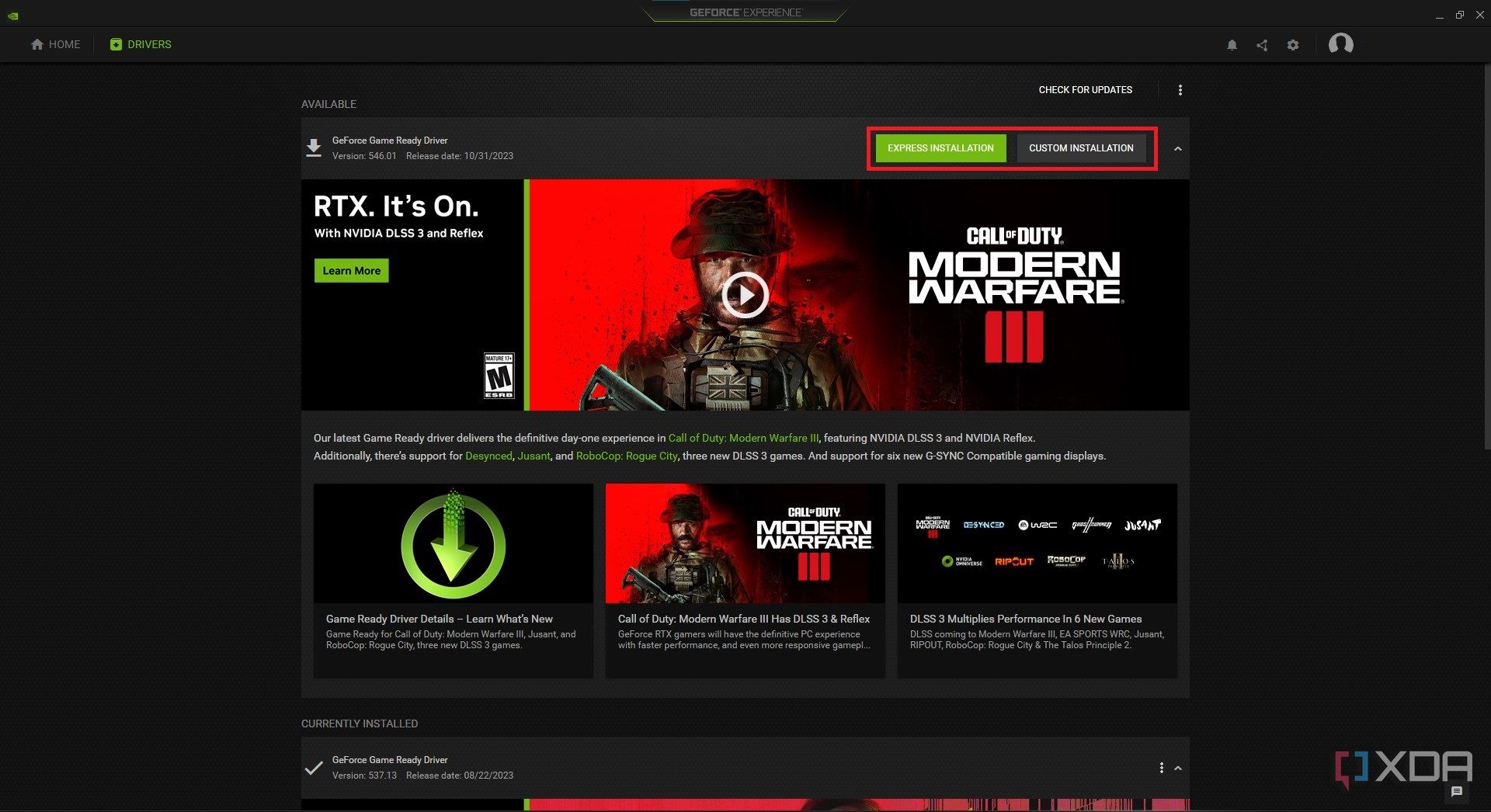This screenshot has width=1491, height=812.
Task: Open the notifications bell icon
Action: 1232,45
